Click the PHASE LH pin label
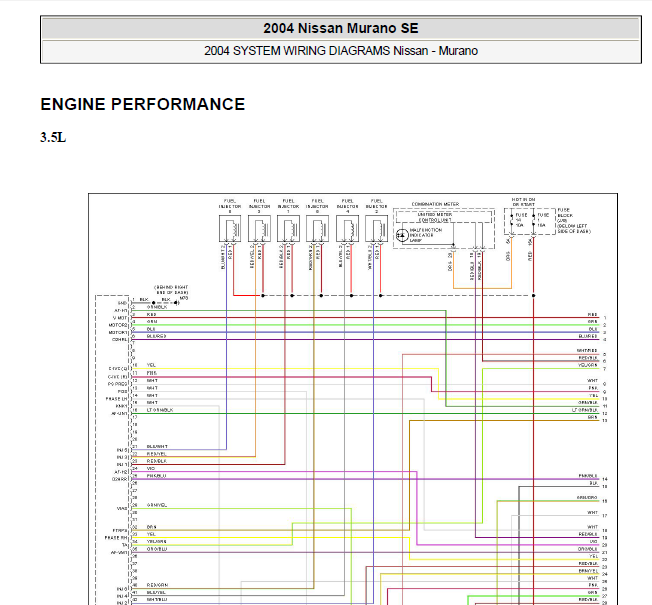The image size is (652, 605). [116, 399]
